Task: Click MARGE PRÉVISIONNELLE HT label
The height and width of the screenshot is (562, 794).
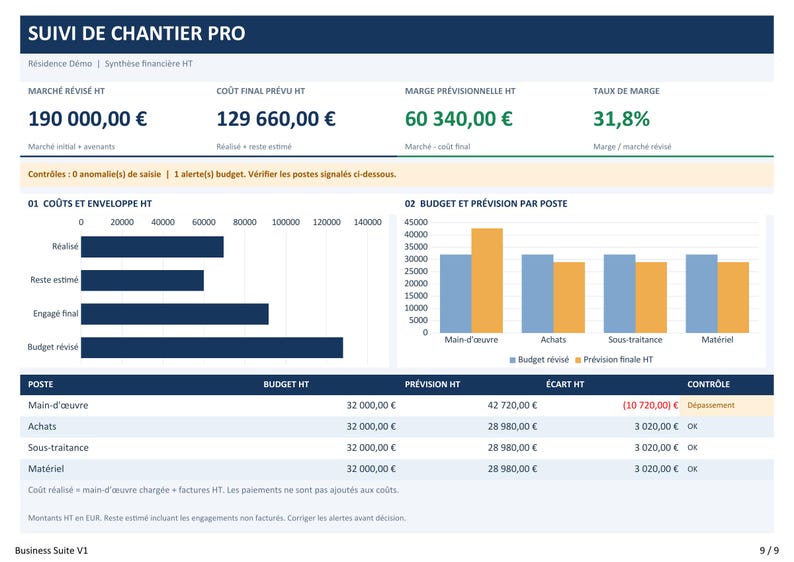Action: [460, 91]
